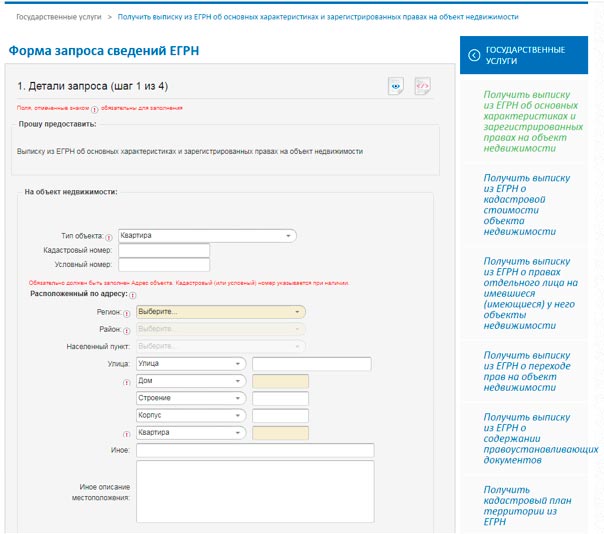
Task: Click the code document icon in step header
Action: (423, 86)
